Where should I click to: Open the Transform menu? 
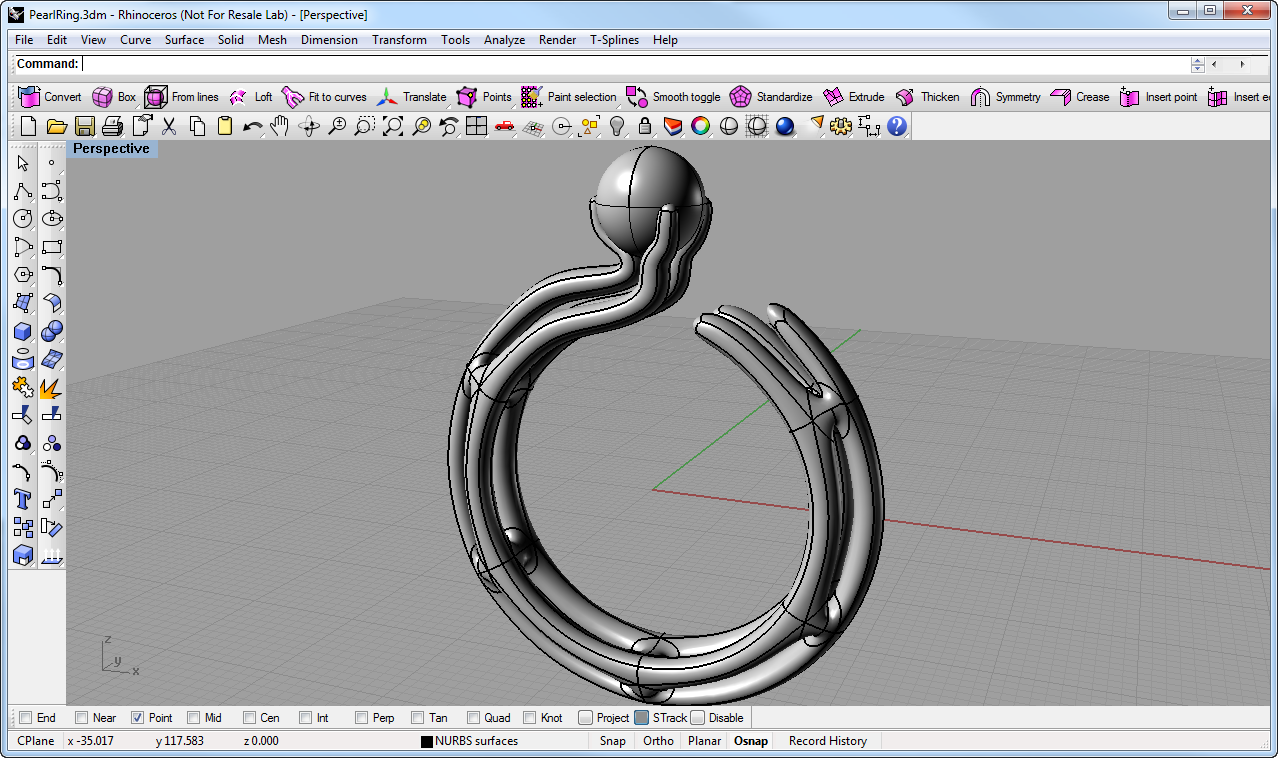399,40
